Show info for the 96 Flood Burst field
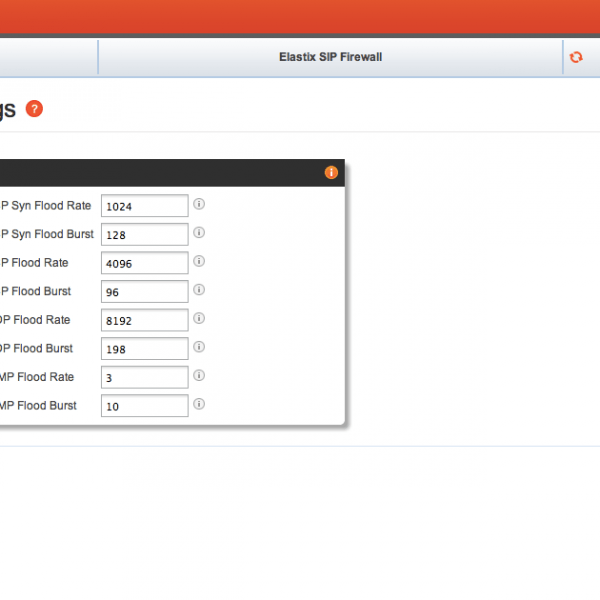Image resolution: width=600 pixels, height=600 pixels. 199,290
